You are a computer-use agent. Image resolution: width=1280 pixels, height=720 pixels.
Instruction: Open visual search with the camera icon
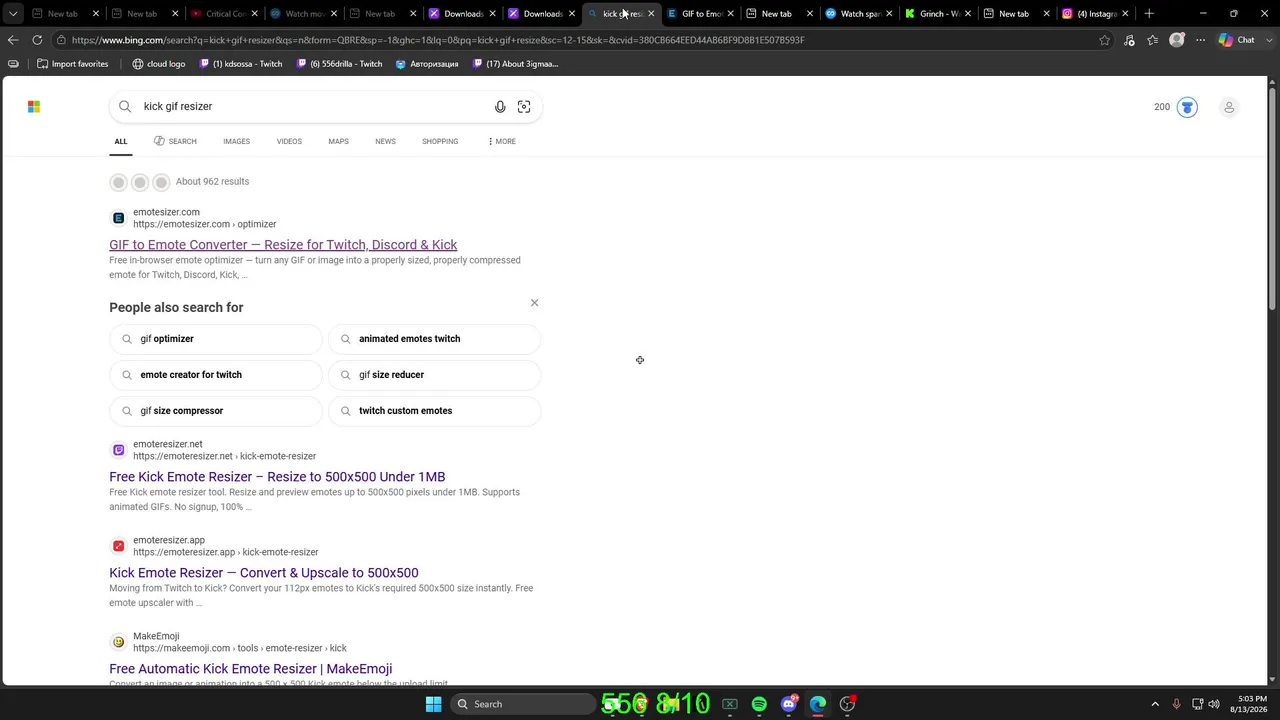coord(524,107)
